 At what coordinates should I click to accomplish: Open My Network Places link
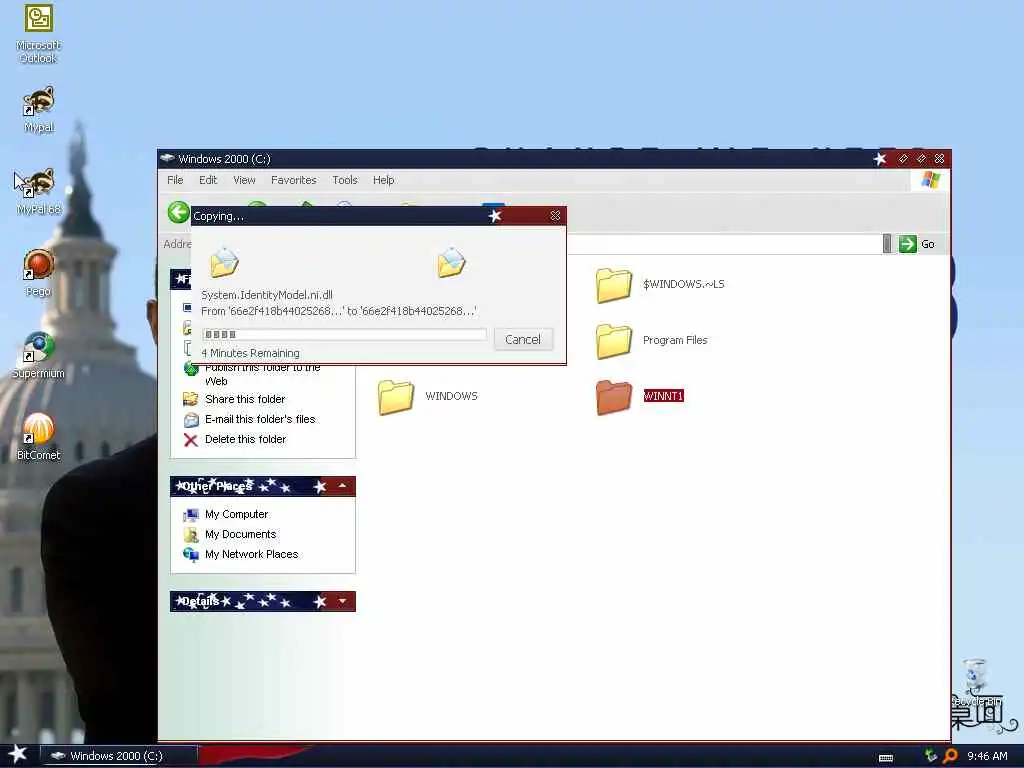coord(251,554)
